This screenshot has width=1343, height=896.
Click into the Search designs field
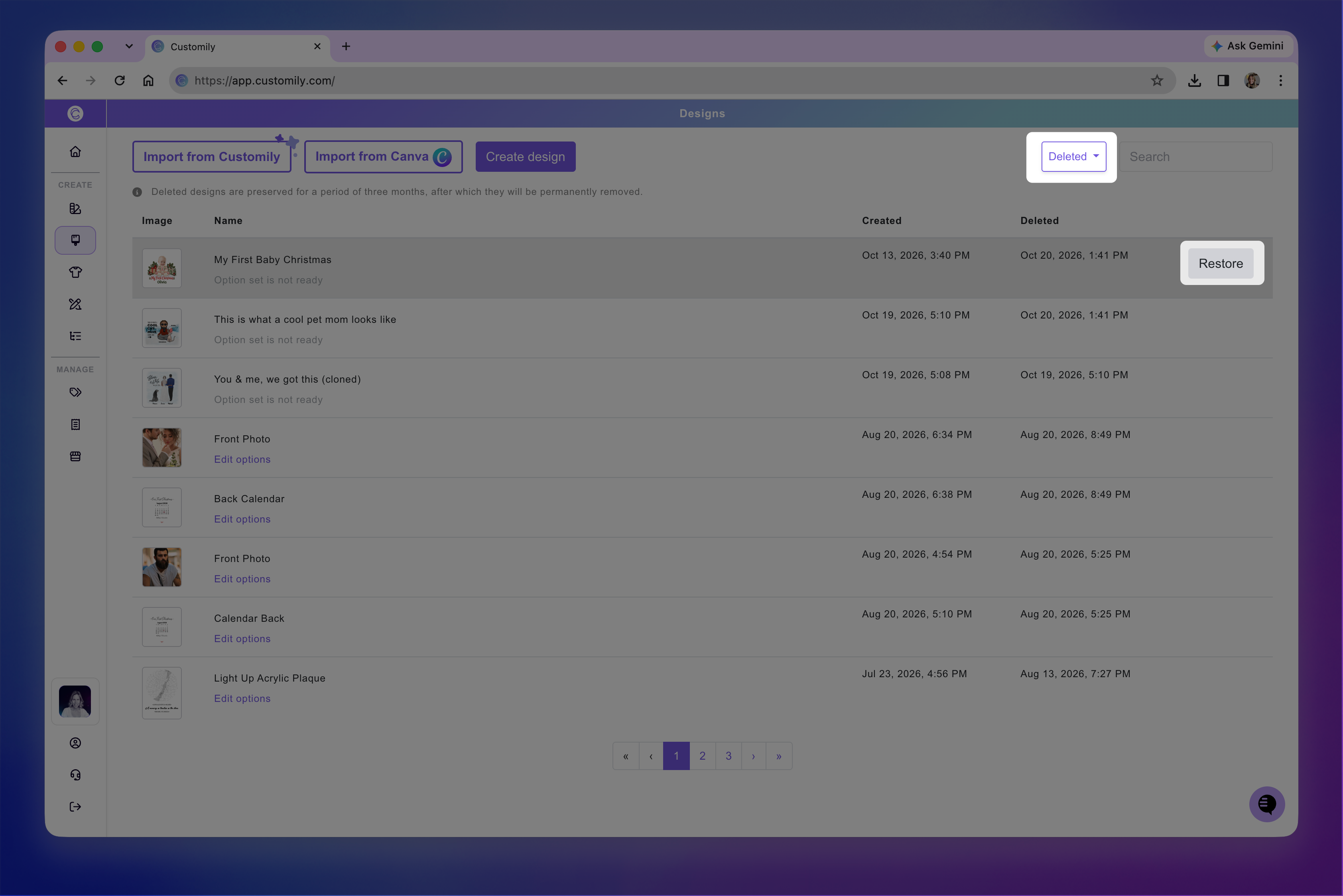(1196, 157)
